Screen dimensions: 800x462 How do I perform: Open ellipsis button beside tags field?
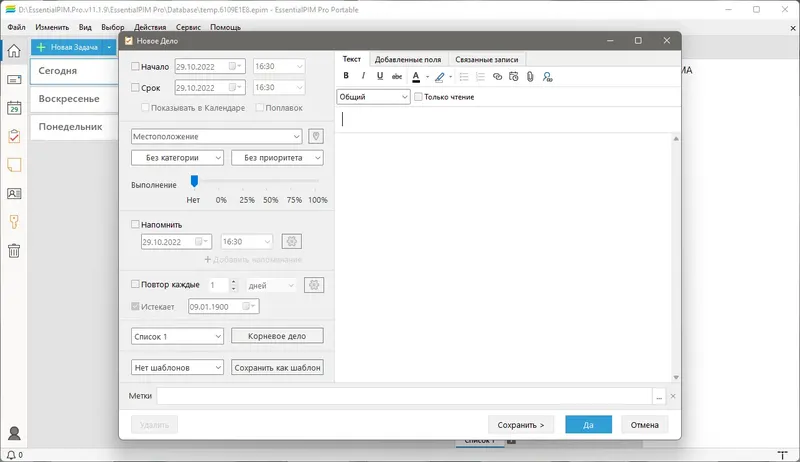tap(659, 396)
